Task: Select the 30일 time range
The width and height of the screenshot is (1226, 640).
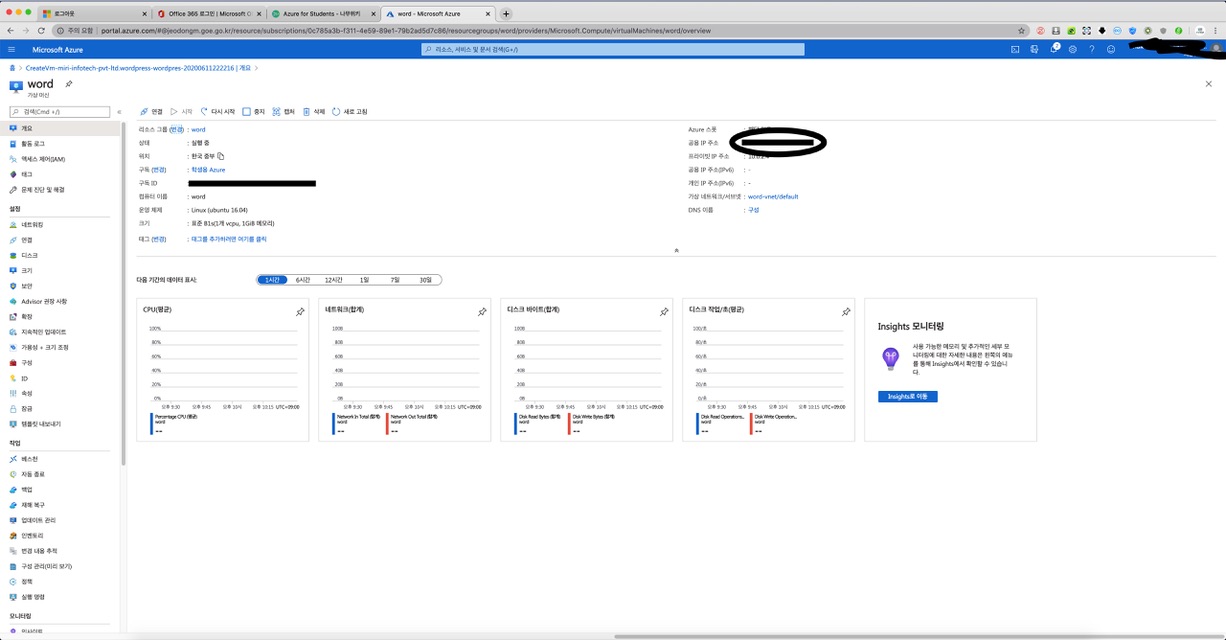Action: coord(426,280)
